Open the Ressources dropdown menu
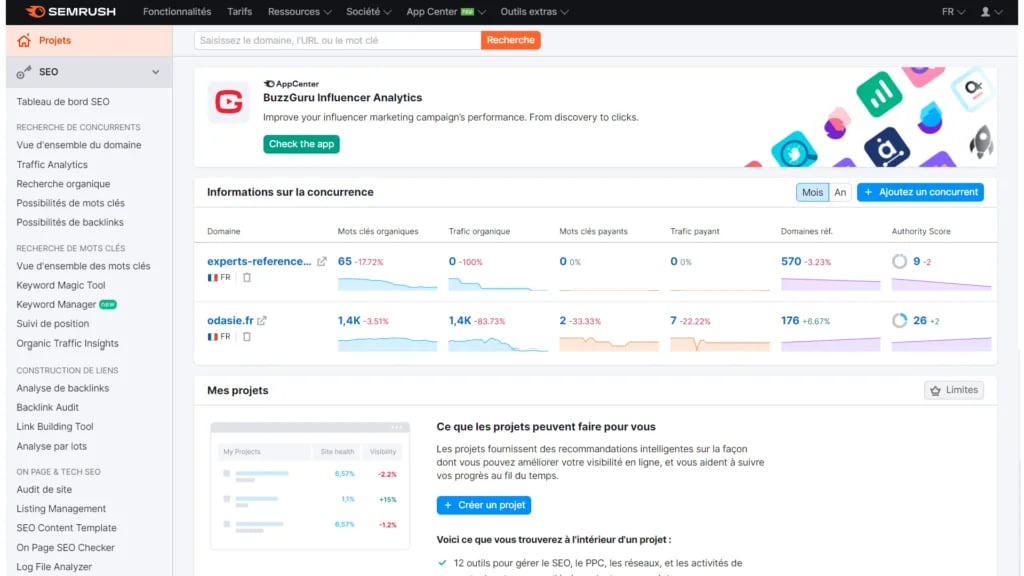Image resolution: width=1024 pixels, height=576 pixels. [x=298, y=13]
